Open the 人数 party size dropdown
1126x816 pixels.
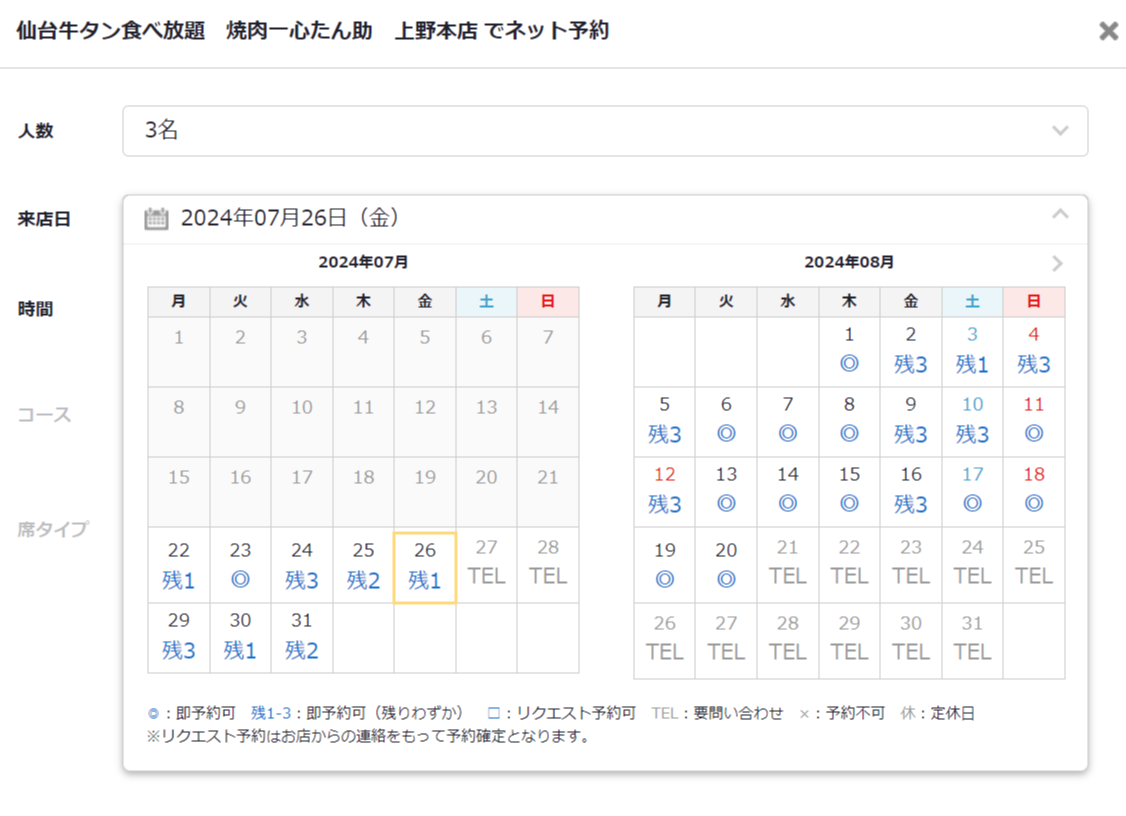coord(604,131)
